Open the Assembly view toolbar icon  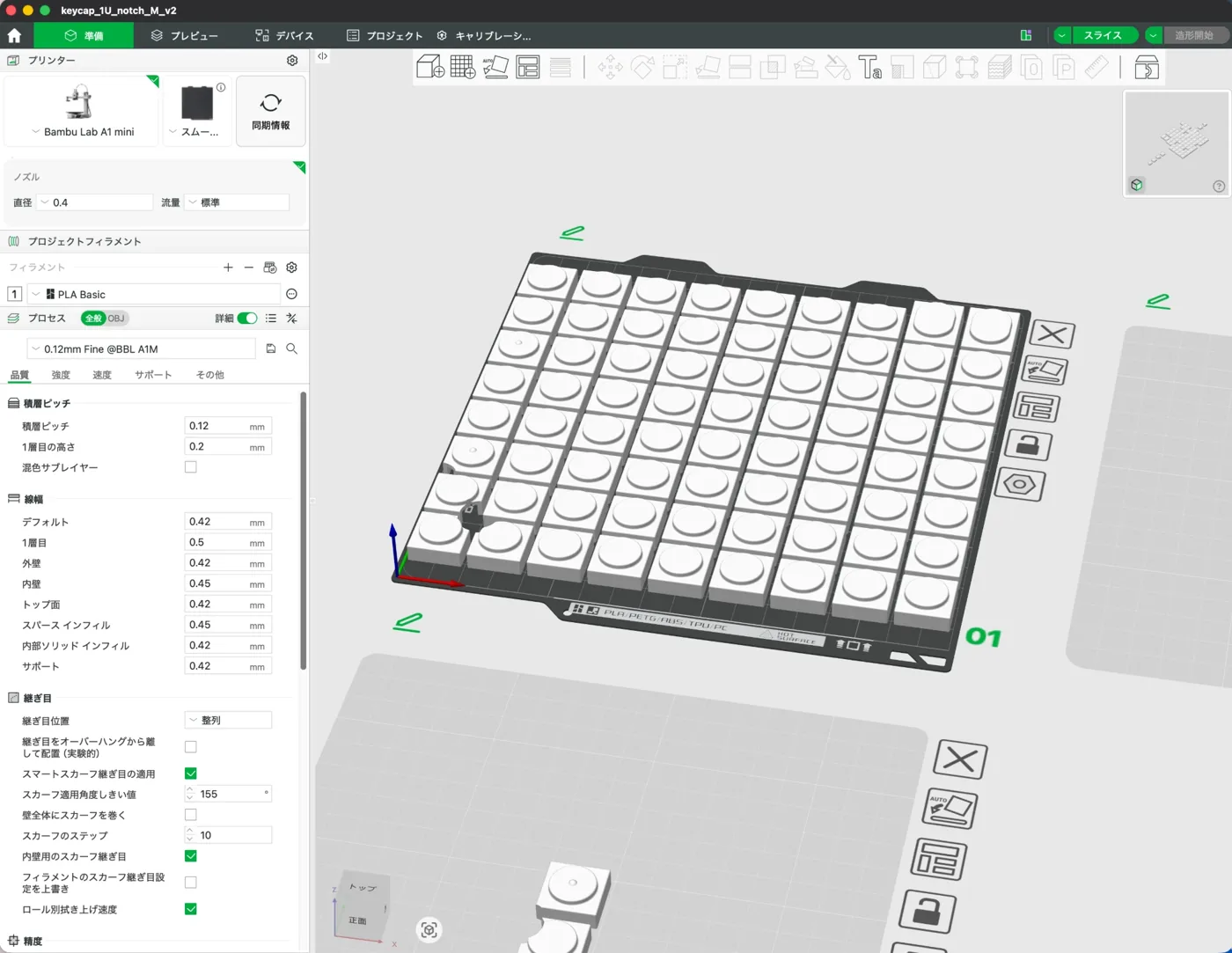(1147, 67)
